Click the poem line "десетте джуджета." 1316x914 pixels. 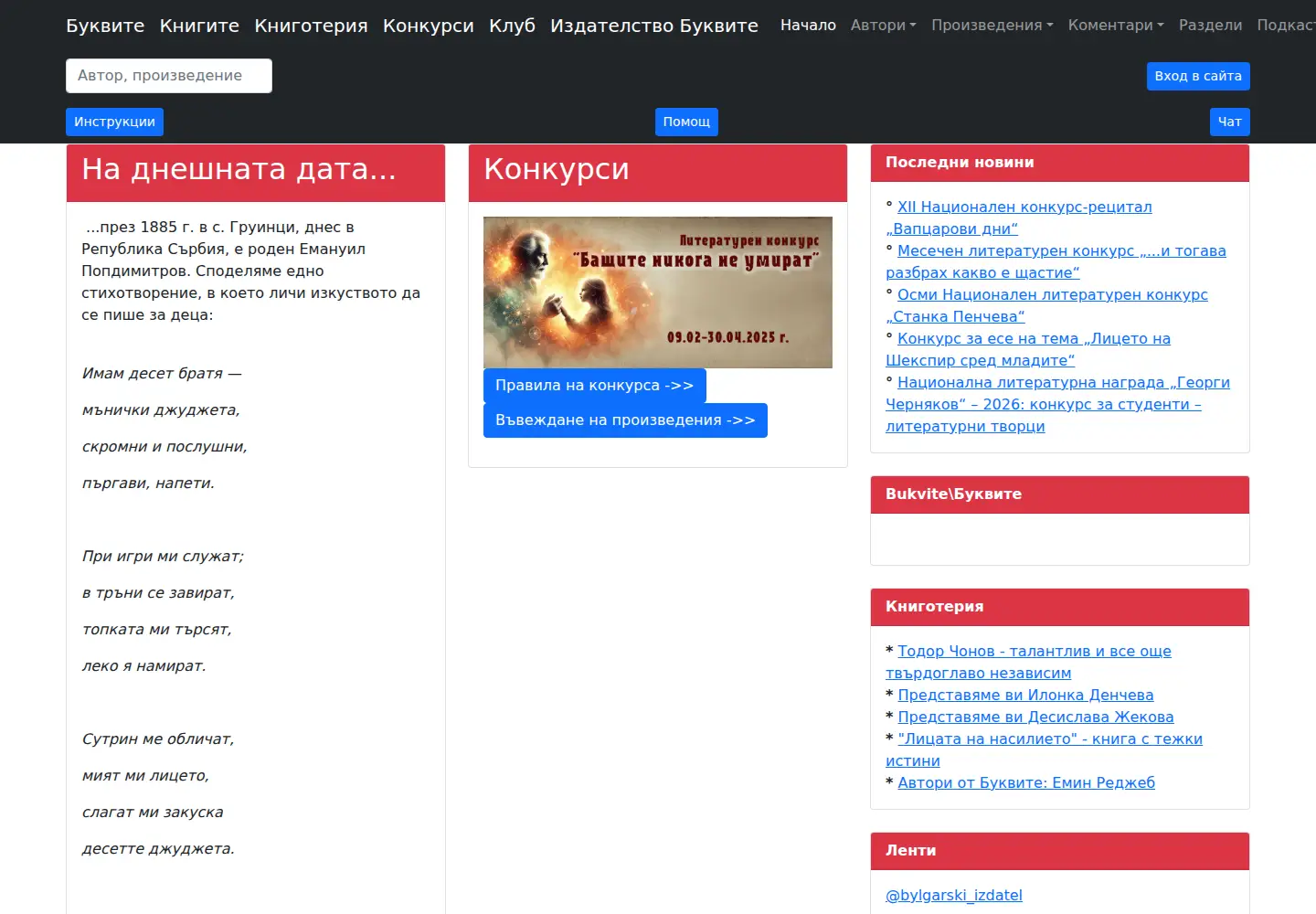(x=158, y=849)
